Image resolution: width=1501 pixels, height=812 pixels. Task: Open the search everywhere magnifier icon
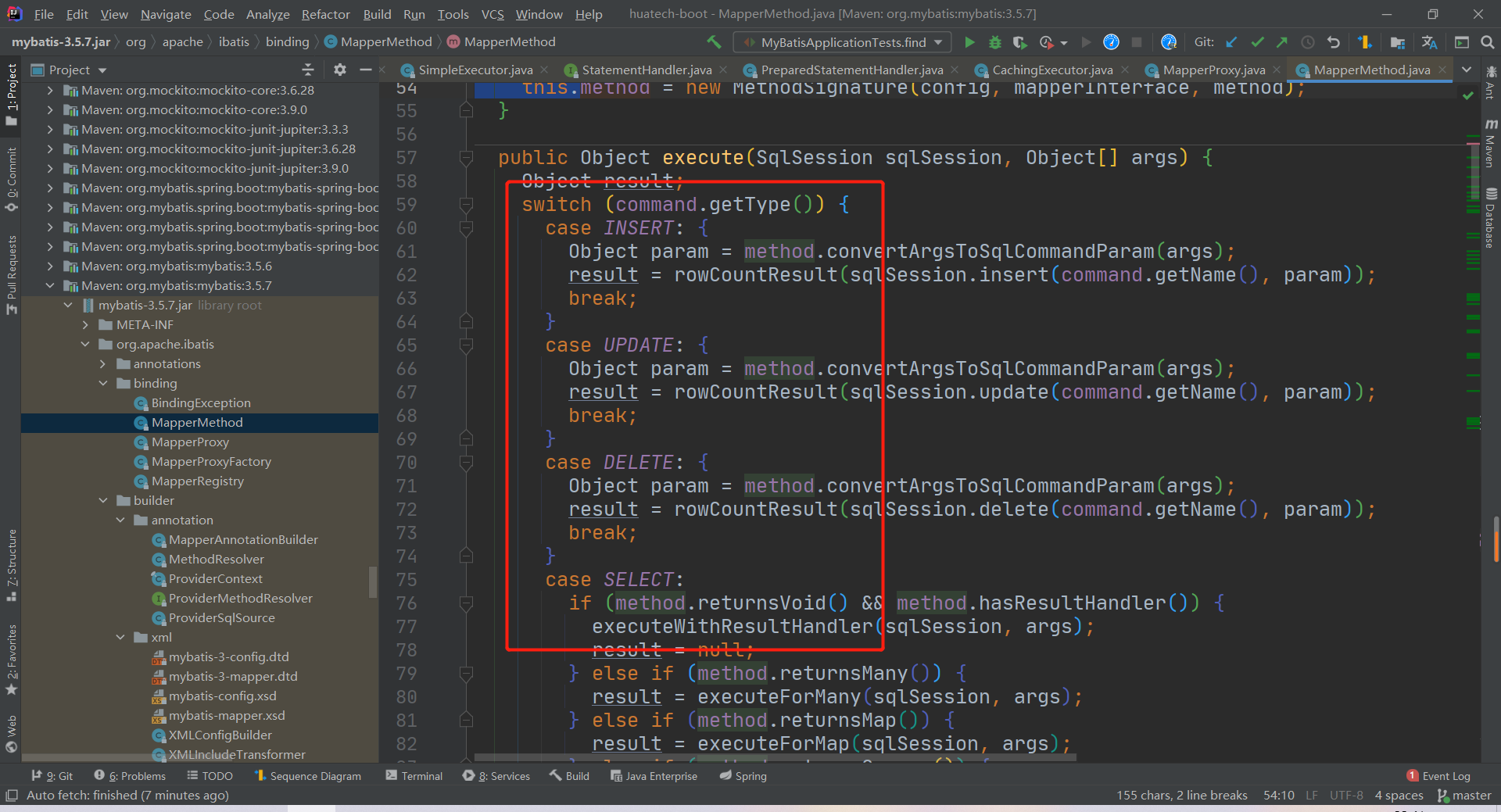pos(1488,42)
